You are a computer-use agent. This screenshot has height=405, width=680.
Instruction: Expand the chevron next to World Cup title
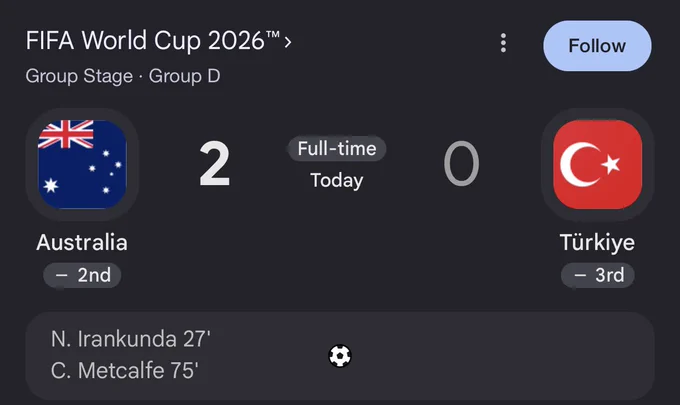pos(288,42)
